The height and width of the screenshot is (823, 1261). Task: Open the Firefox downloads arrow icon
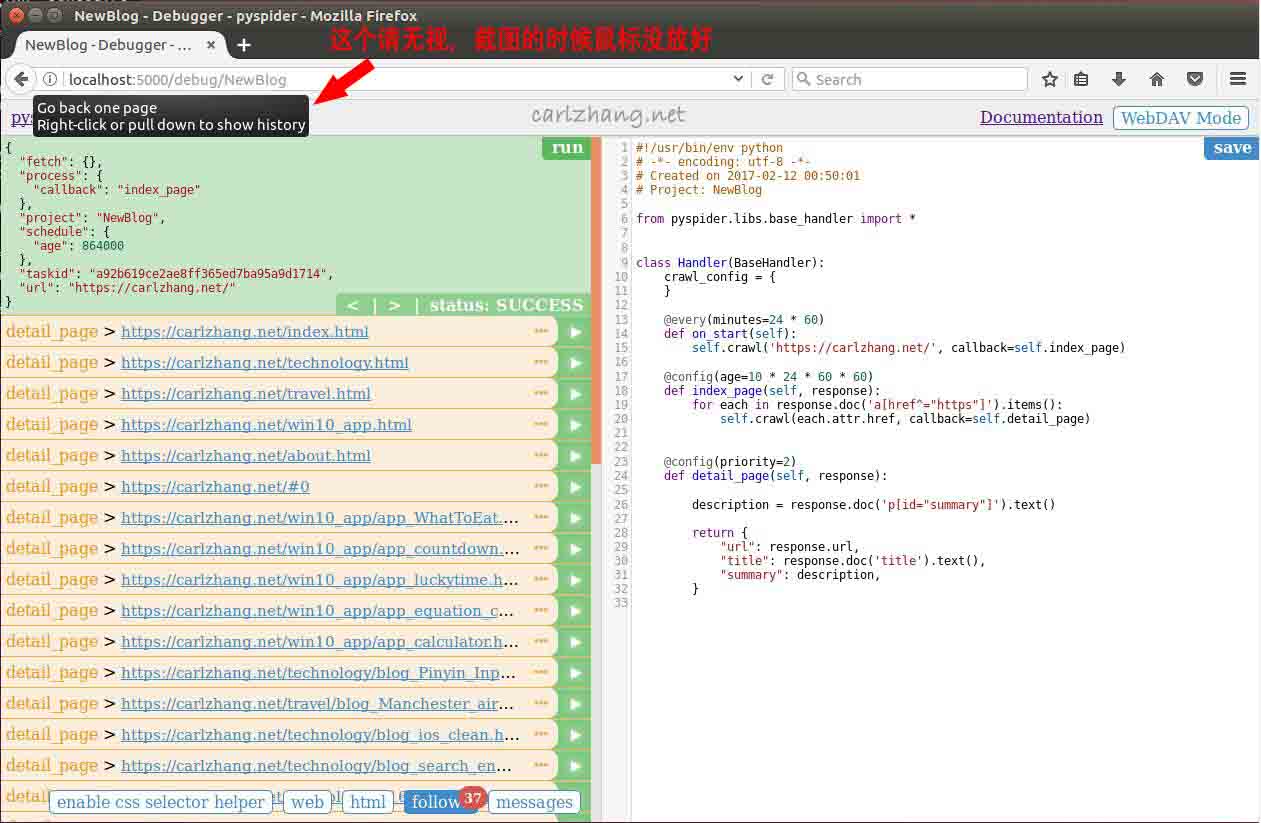tap(1119, 79)
